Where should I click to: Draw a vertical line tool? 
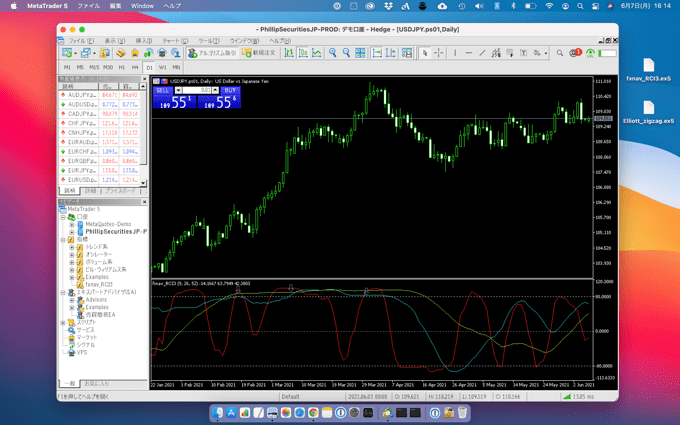pyautogui.click(x=455, y=53)
